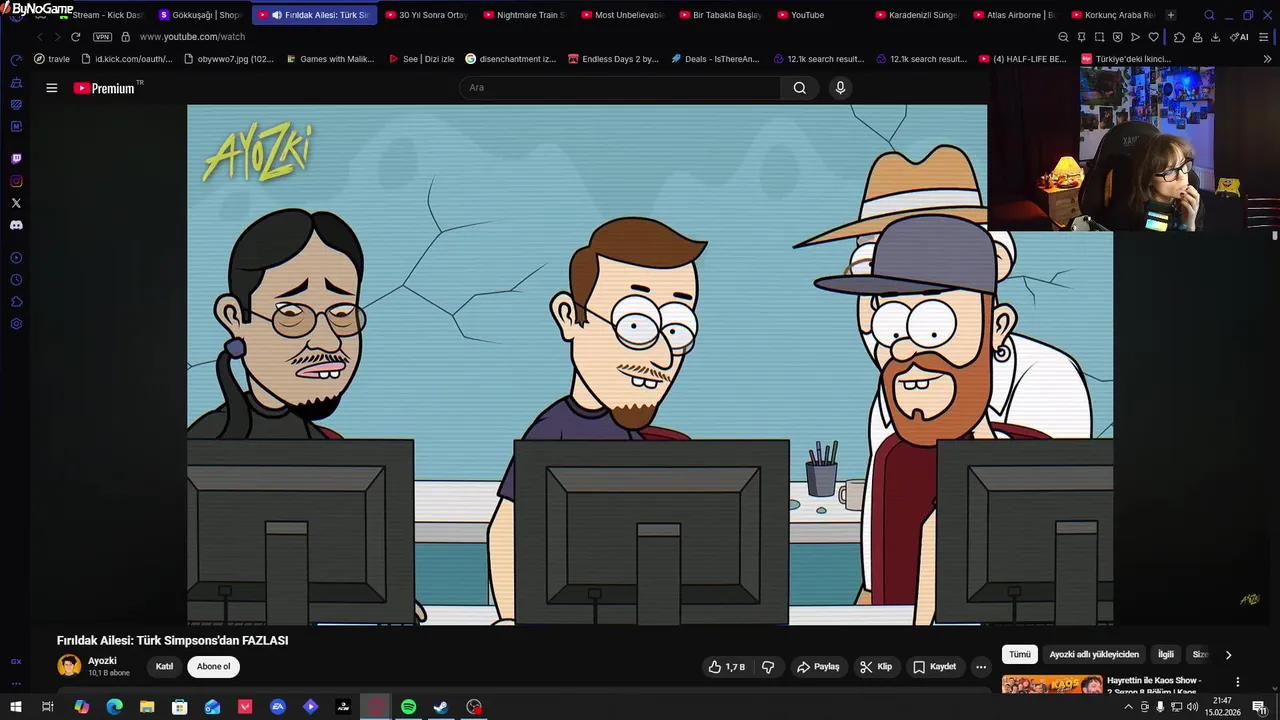Open tab search magnifier in the title bar
Screen dimensions: 1280x720
coord(1209,15)
